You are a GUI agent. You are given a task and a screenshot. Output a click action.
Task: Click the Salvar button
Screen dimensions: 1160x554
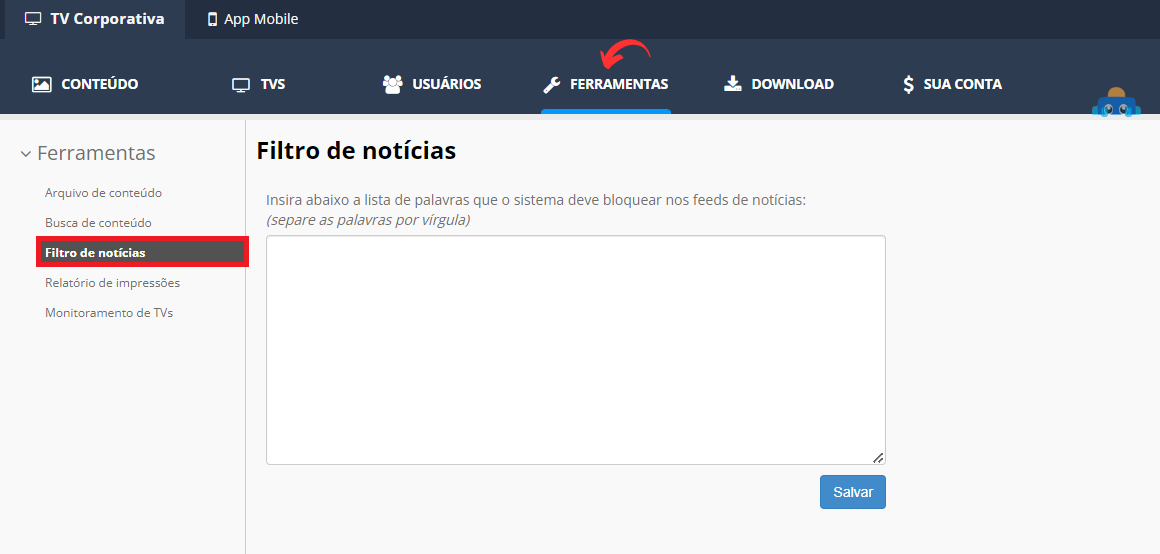(x=853, y=492)
